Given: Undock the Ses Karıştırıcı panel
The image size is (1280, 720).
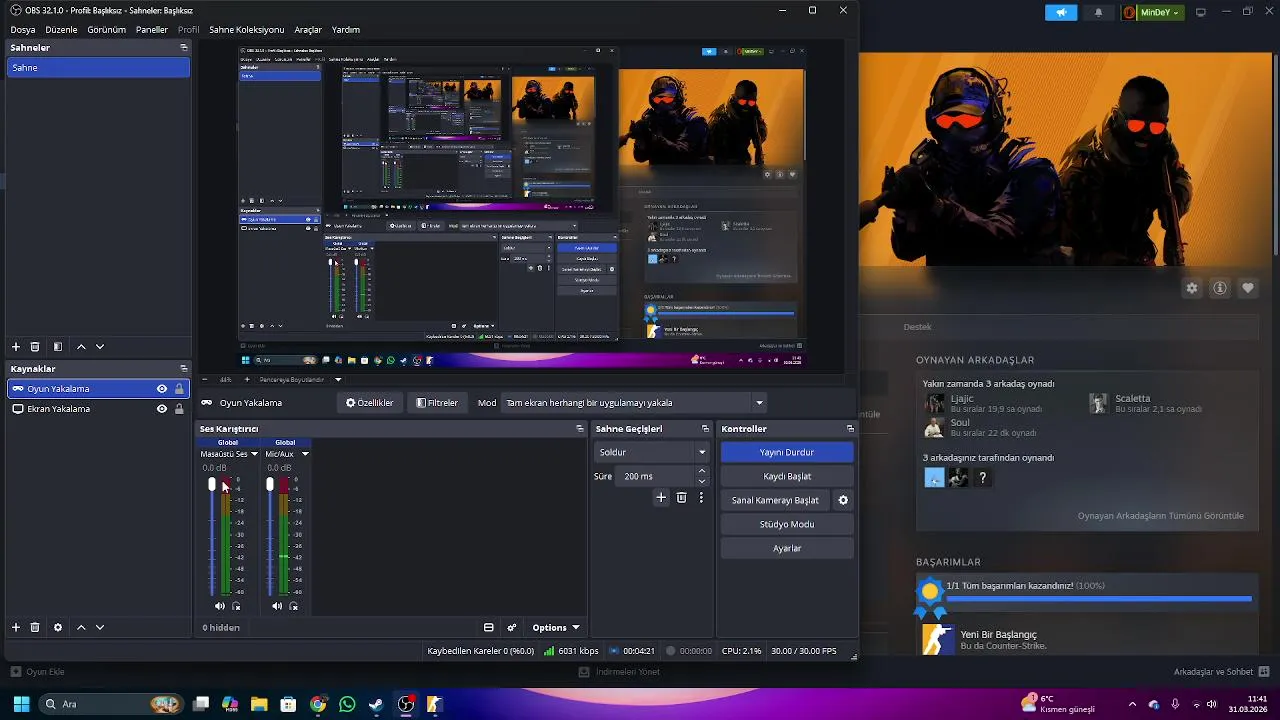Looking at the screenshot, I should point(580,429).
